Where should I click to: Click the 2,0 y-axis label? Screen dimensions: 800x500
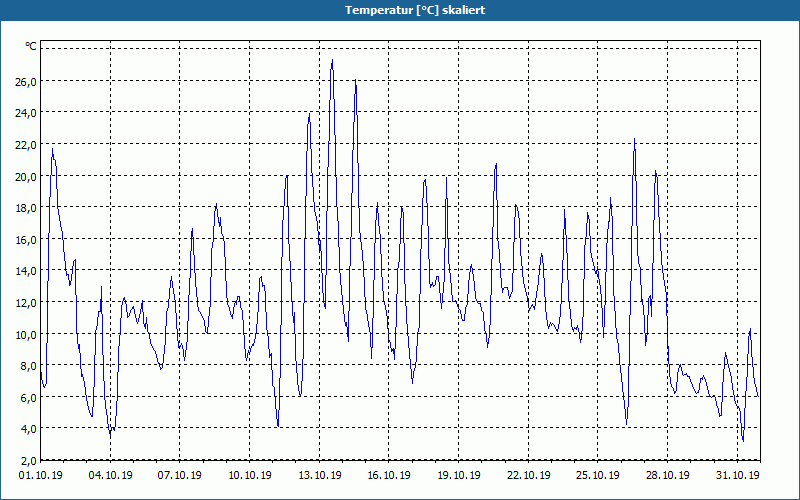[x=29, y=461]
